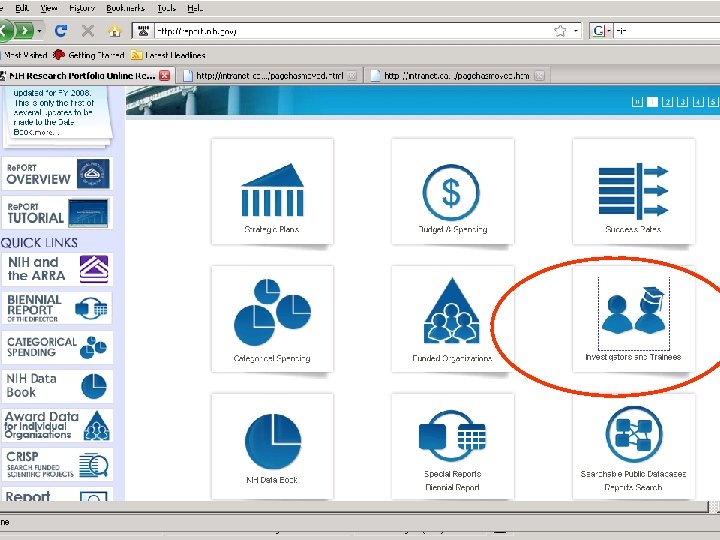720x540 pixels.
Task: Open the Edit menu
Action: [x=22, y=8]
